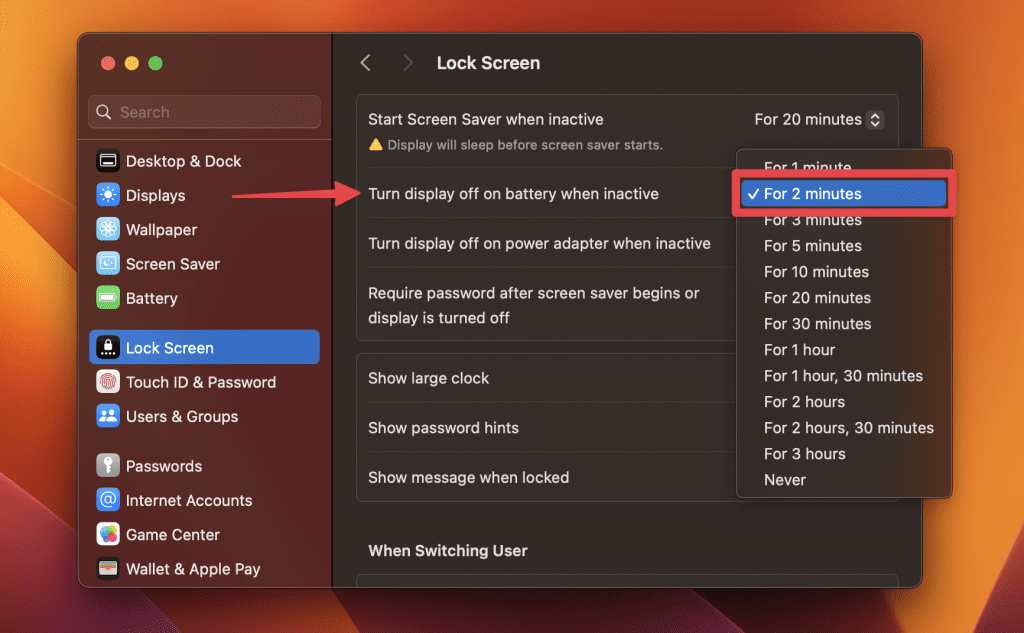Open Touch ID & Password label
This screenshot has width=1024, height=633.
tap(200, 382)
